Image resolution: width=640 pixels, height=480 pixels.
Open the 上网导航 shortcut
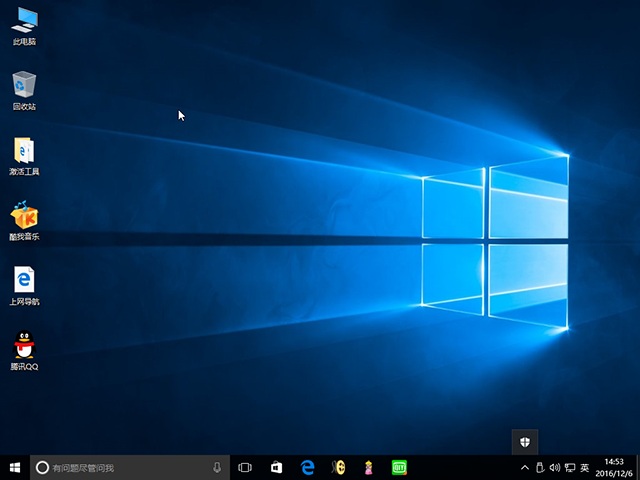pyautogui.click(x=24, y=280)
